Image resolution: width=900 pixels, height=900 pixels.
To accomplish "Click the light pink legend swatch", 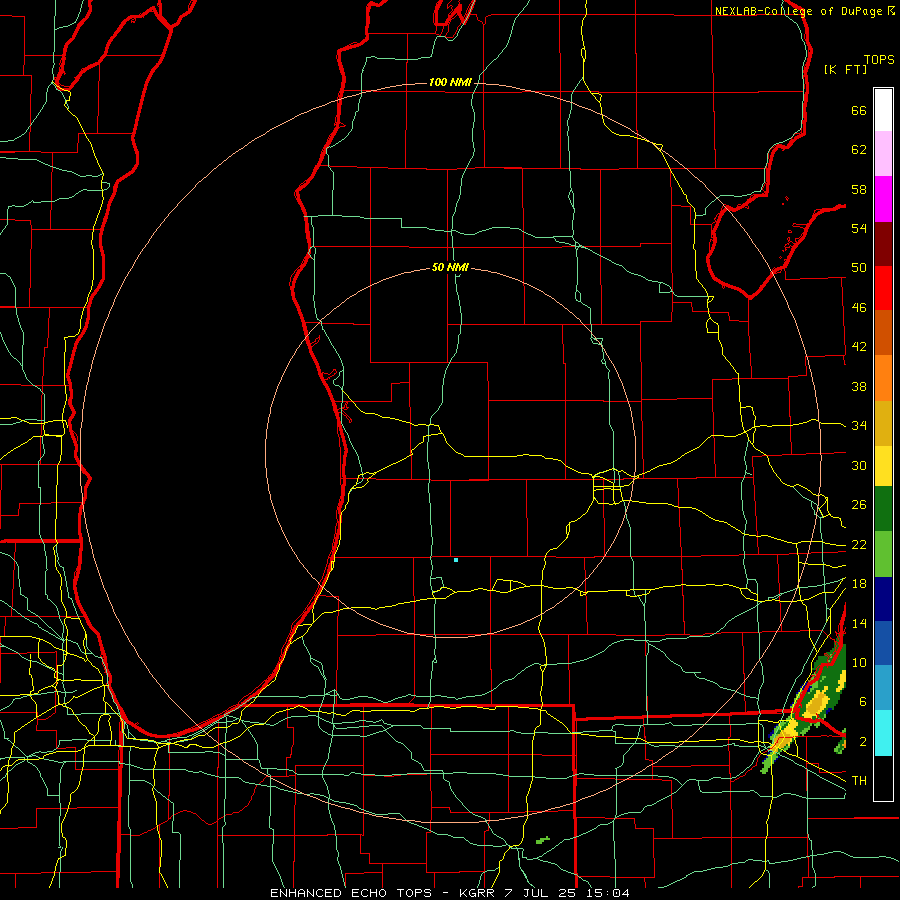I will tap(883, 153).
